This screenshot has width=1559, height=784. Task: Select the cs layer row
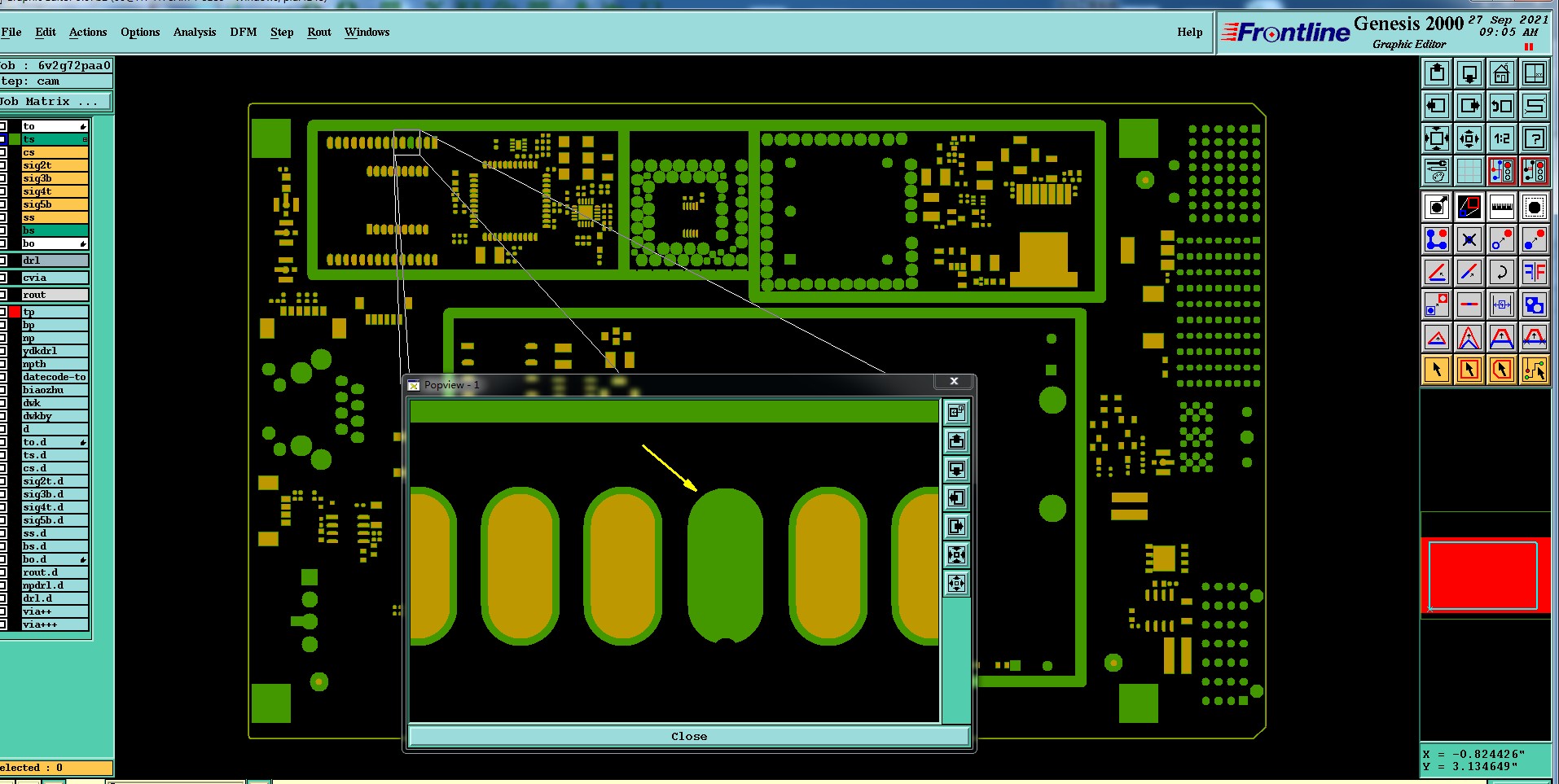(55, 152)
